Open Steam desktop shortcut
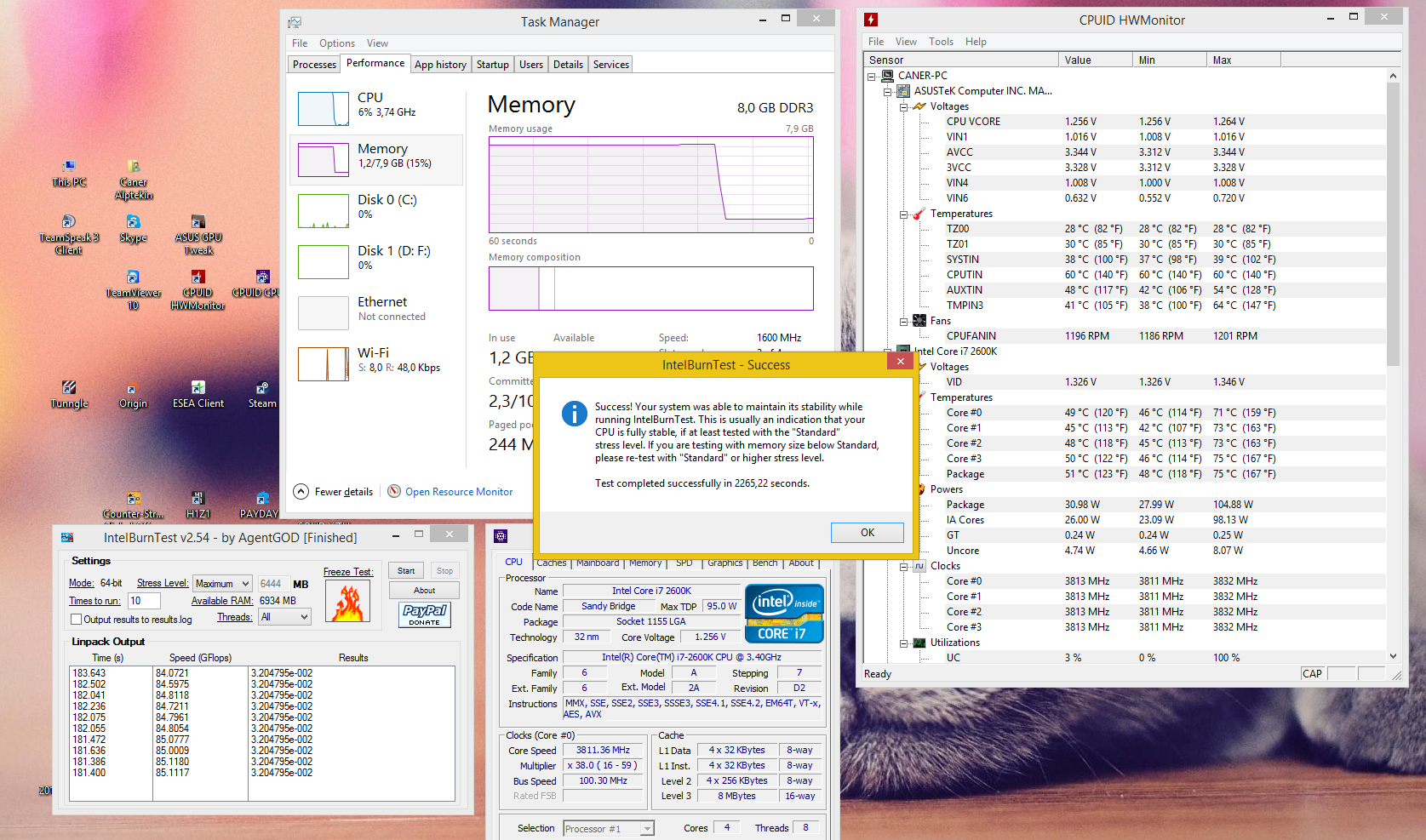1426x840 pixels. (x=262, y=395)
